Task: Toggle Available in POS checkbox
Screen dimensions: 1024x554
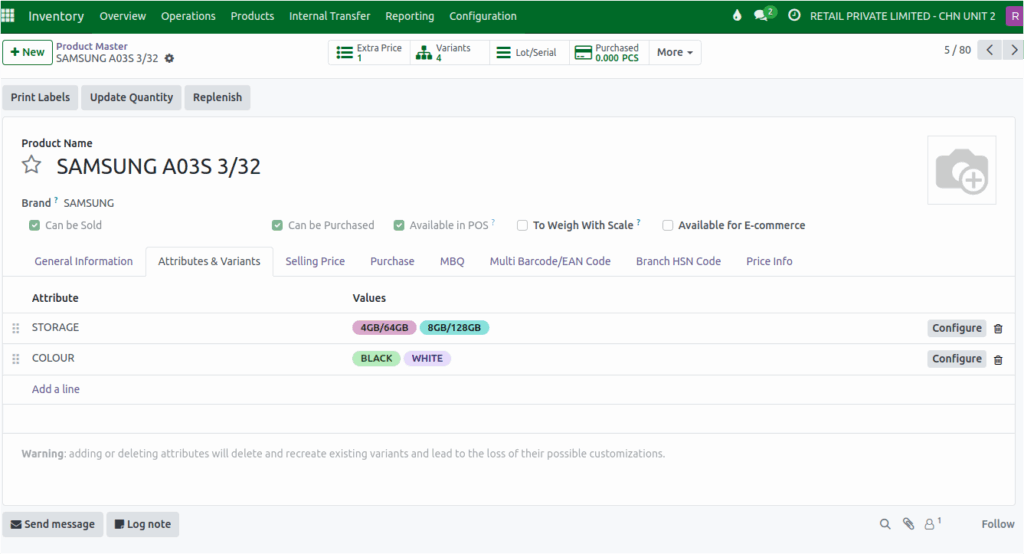Action: coord(399,225)
